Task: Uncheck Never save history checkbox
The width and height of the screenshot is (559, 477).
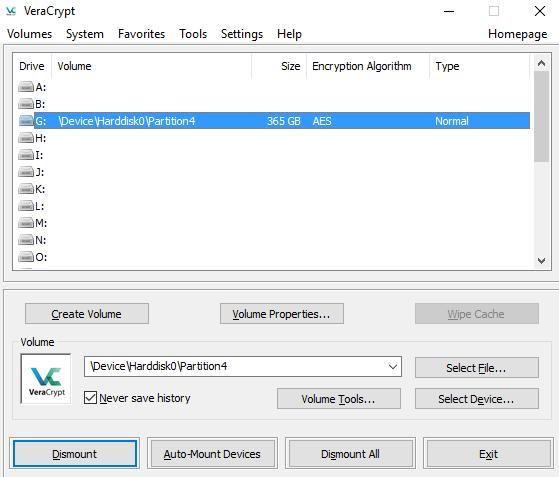Action: click(90, 398)
